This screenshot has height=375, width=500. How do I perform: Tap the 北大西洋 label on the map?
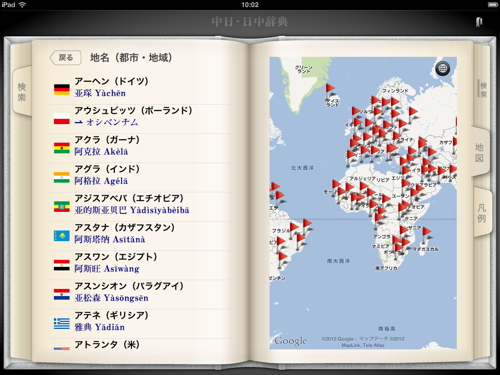click(302, 168)
